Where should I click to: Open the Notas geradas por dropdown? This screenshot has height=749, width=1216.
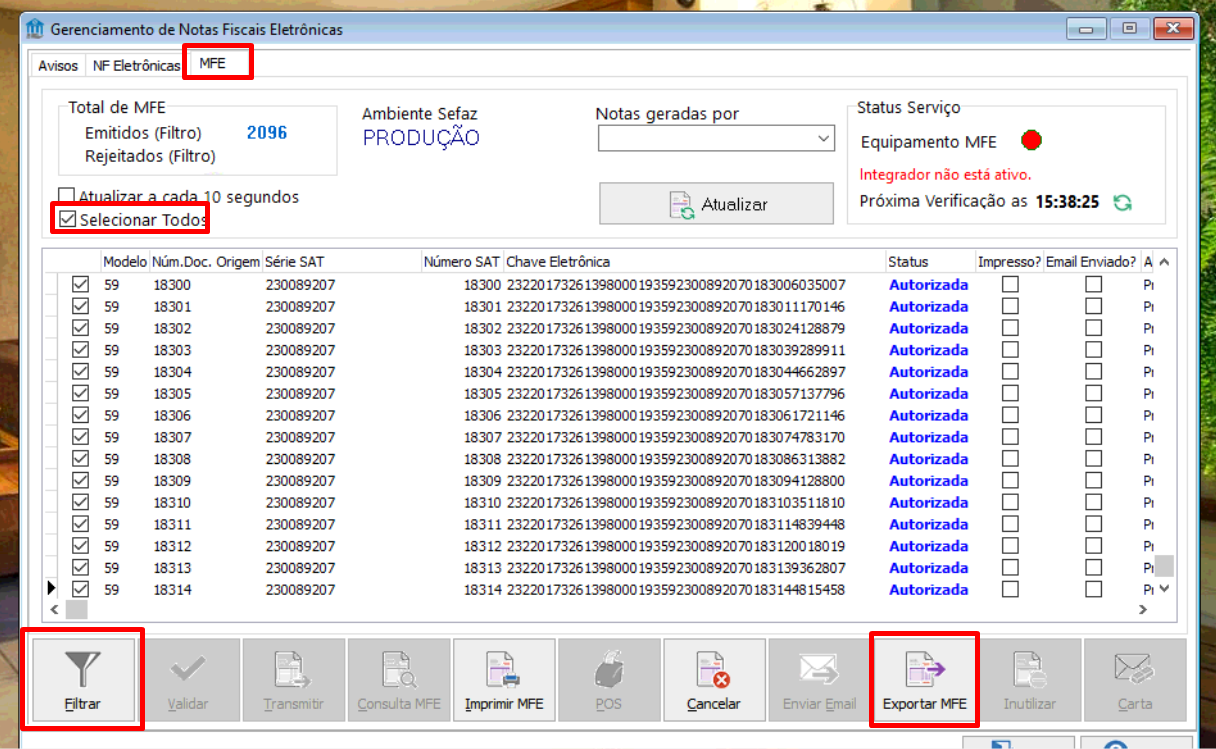(x=824, y=138)
